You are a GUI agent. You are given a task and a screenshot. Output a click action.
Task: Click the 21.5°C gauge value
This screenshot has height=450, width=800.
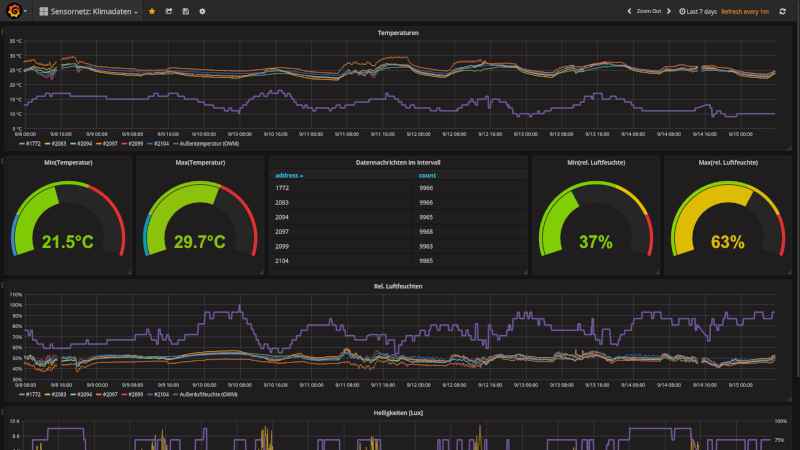pos(67,242)
